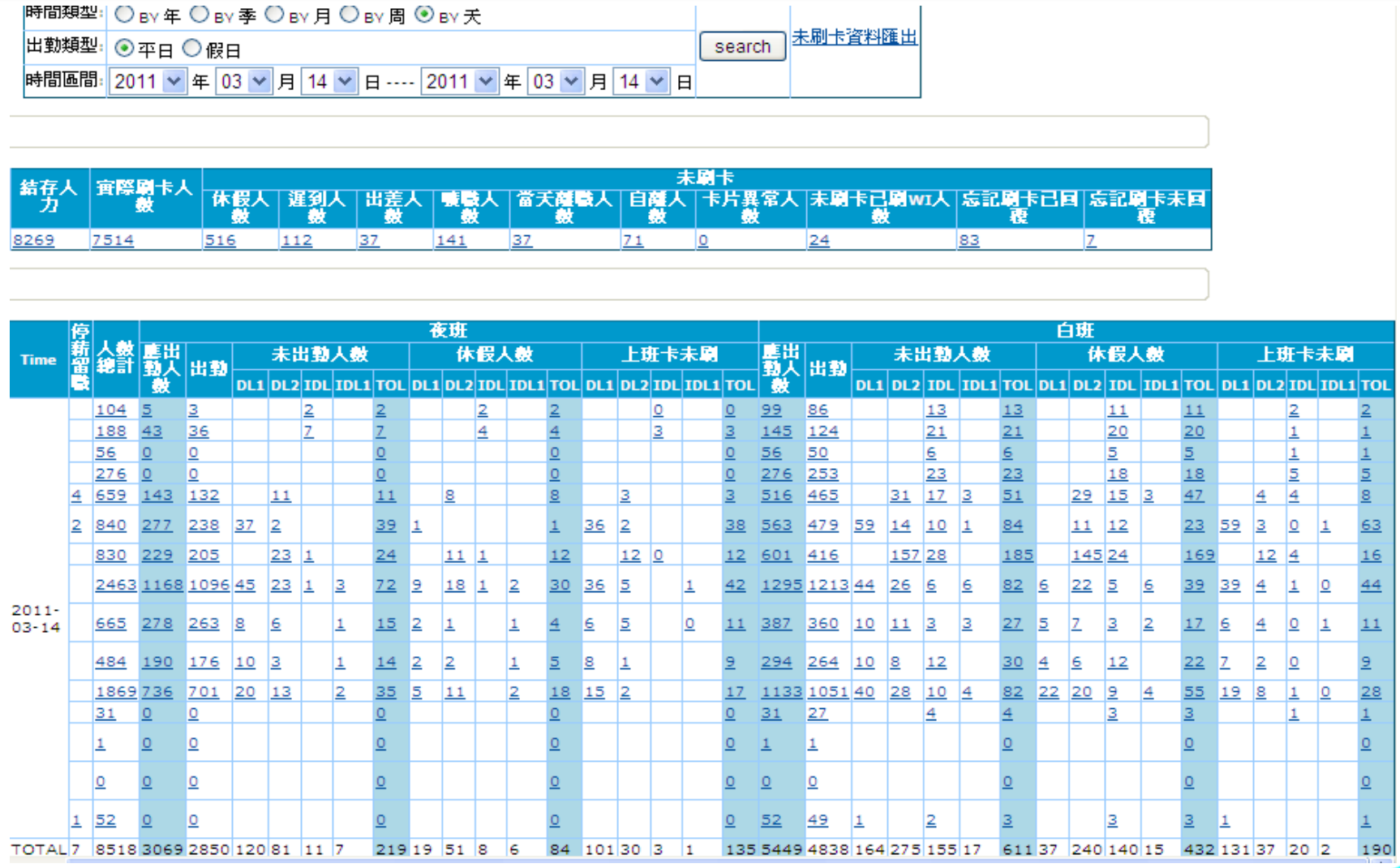Click the search button

[x=742, y=47]
